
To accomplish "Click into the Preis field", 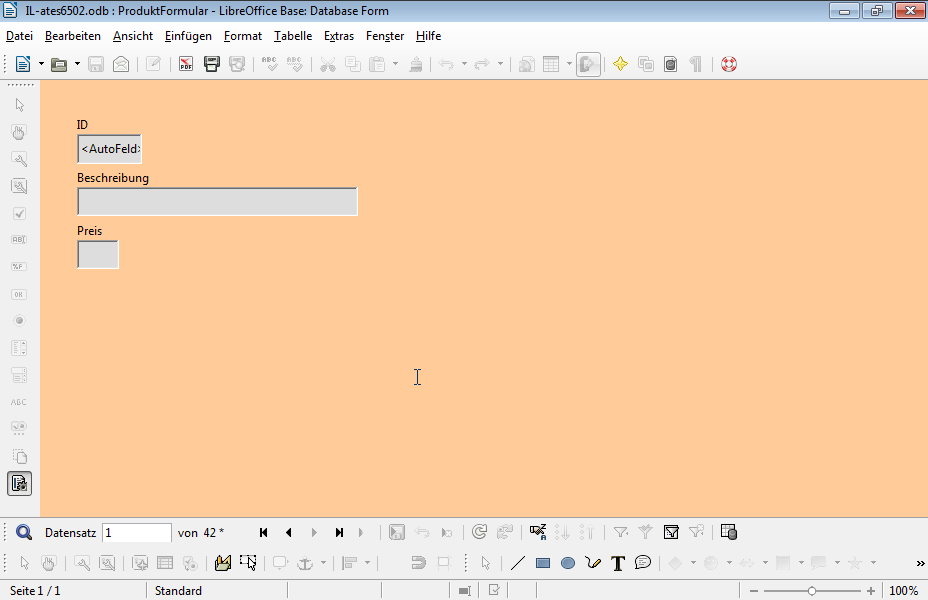I will pos(98,254).
